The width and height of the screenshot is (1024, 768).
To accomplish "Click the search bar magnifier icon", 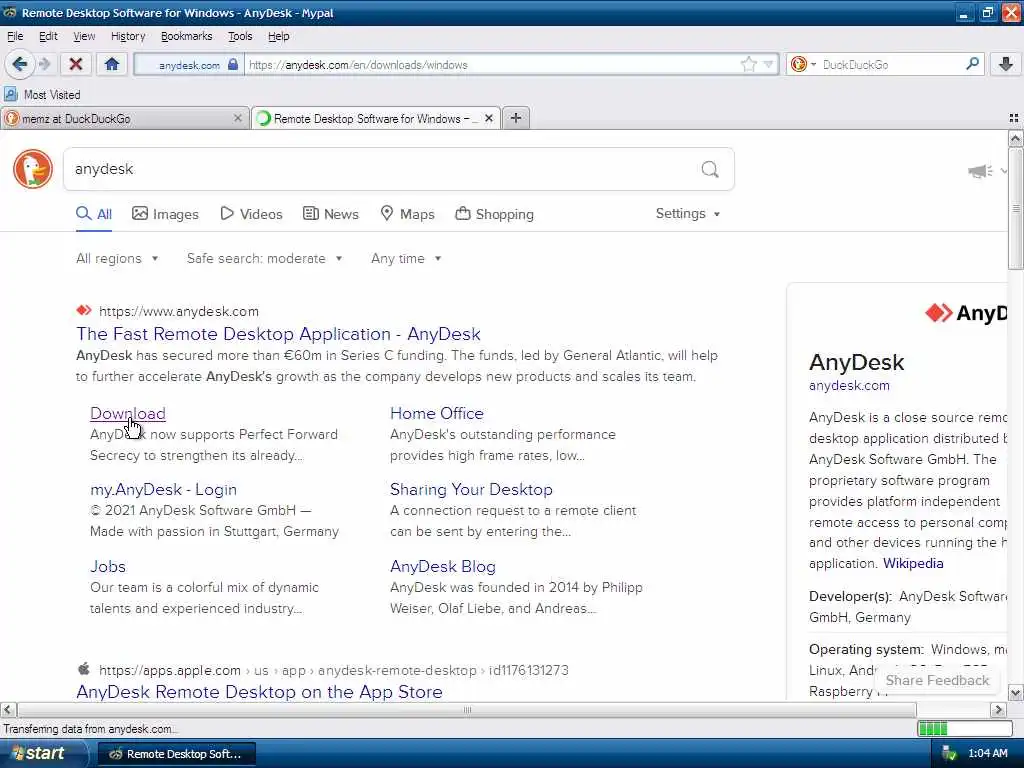I will click(x=972, y=64).
